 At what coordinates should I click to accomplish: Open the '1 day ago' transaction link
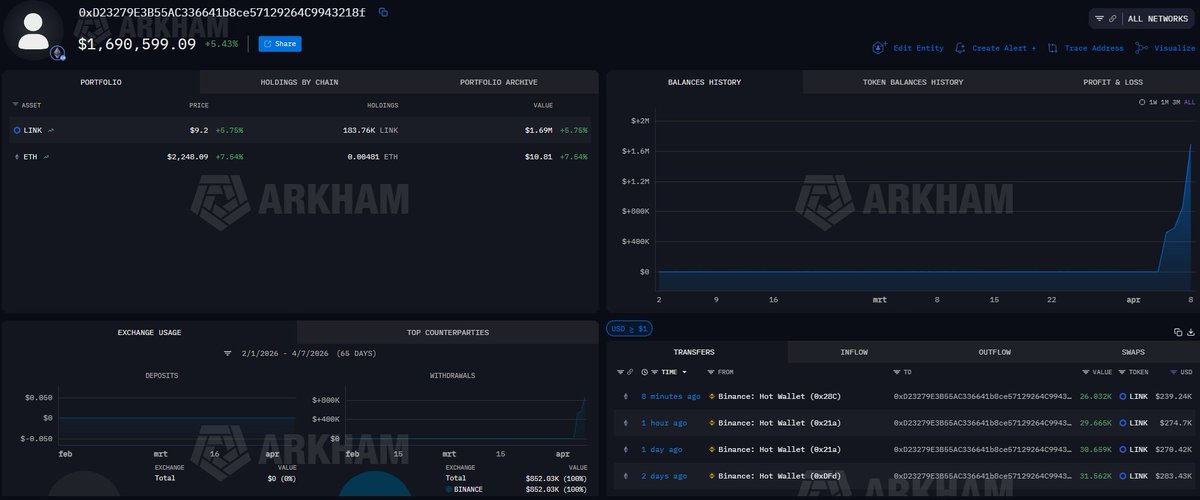pyautogui.click(x=661, y=450)
